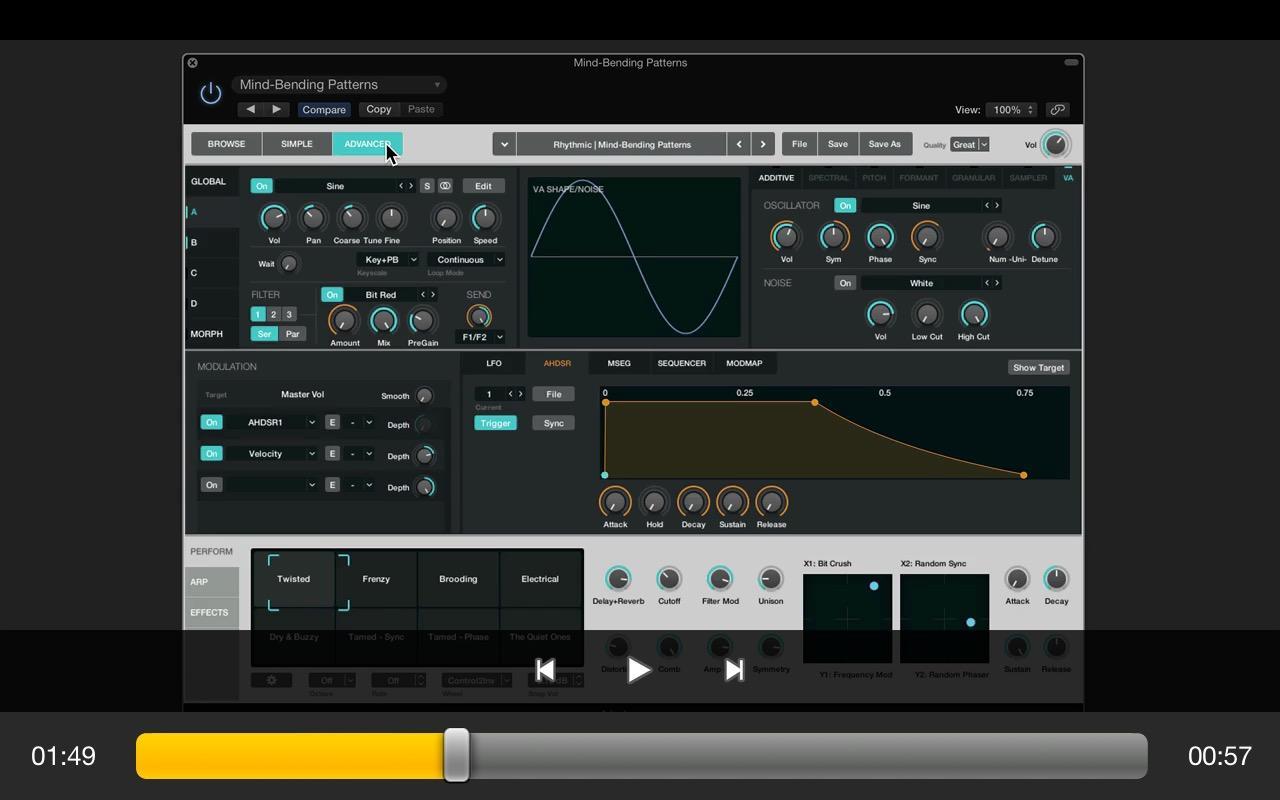Click the Compare button
Image resolution: width=1280 pixels, height=800 pixels.
(324, 110)
